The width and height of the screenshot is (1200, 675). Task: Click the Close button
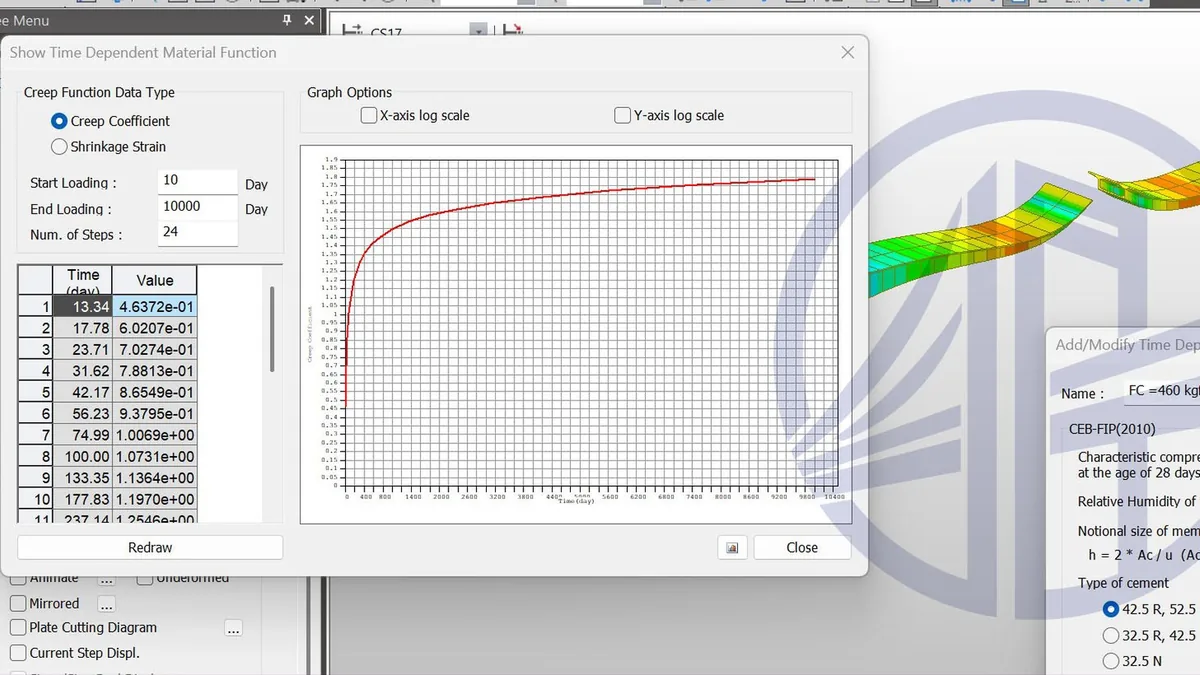(x=802, y=548)
